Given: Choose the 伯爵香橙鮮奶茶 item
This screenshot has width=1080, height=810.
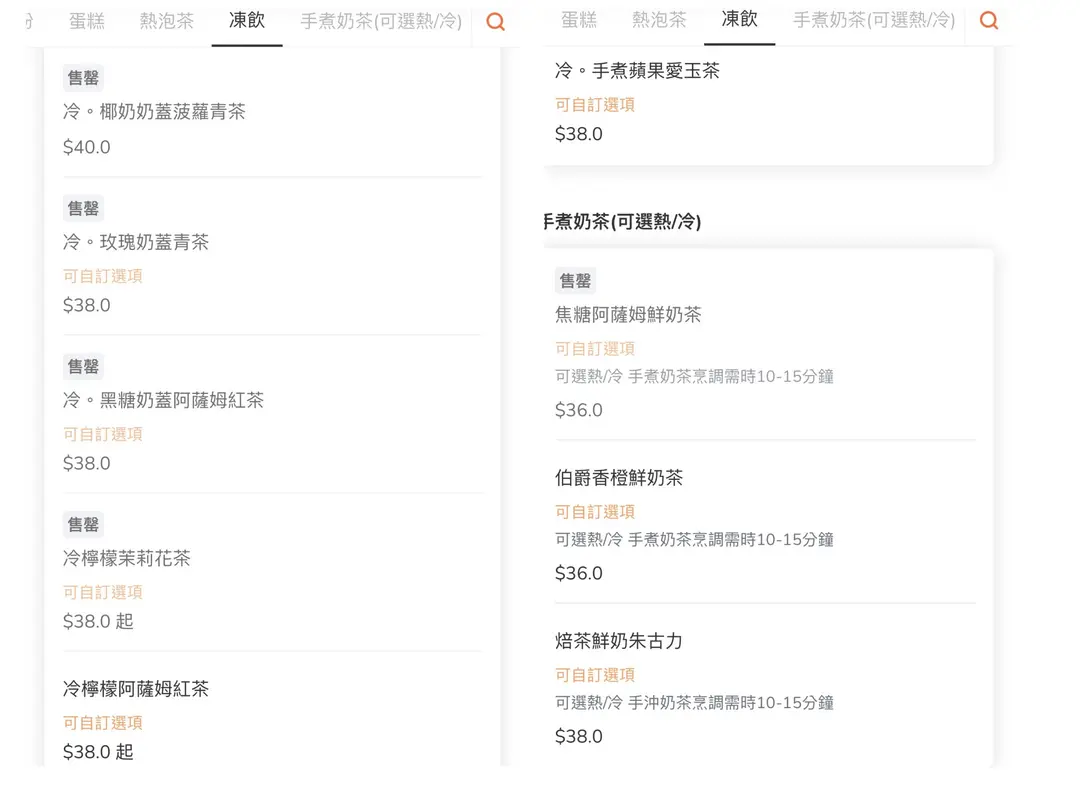Looking at the screenshot, I should coord(619,478).
